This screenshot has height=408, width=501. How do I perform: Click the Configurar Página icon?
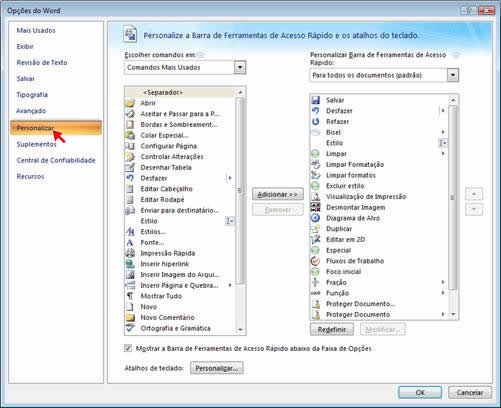130,146
